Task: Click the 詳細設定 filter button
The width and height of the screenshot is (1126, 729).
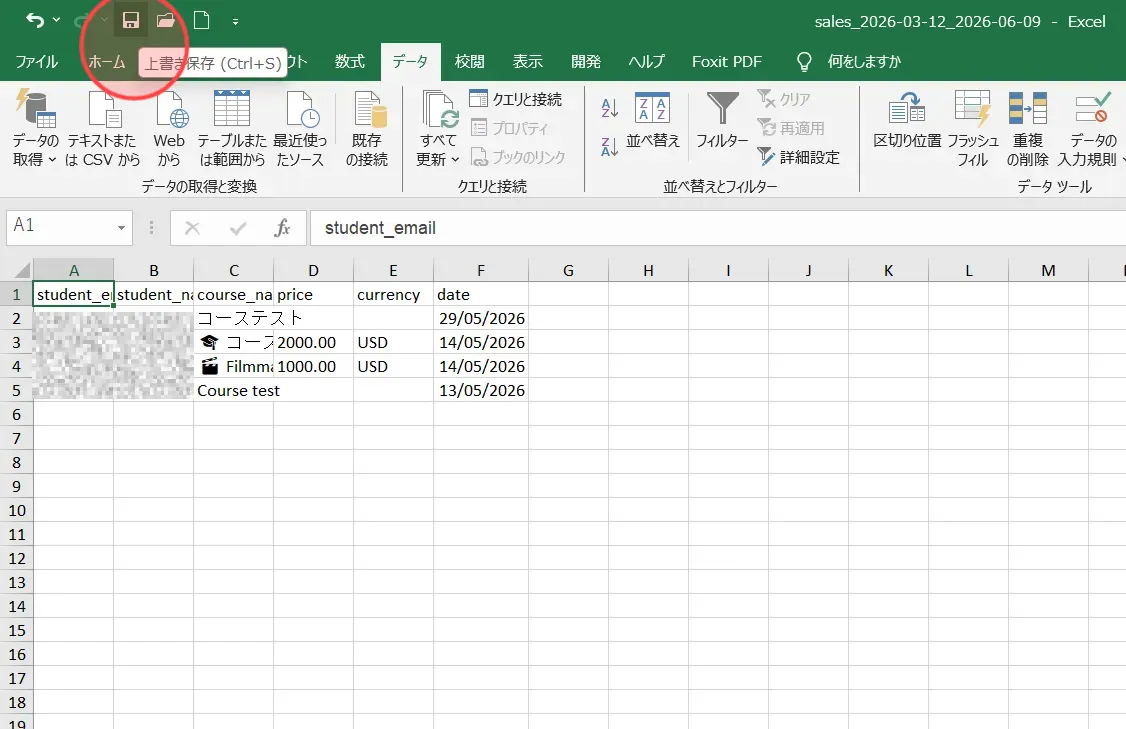Action: coord(799,157)
